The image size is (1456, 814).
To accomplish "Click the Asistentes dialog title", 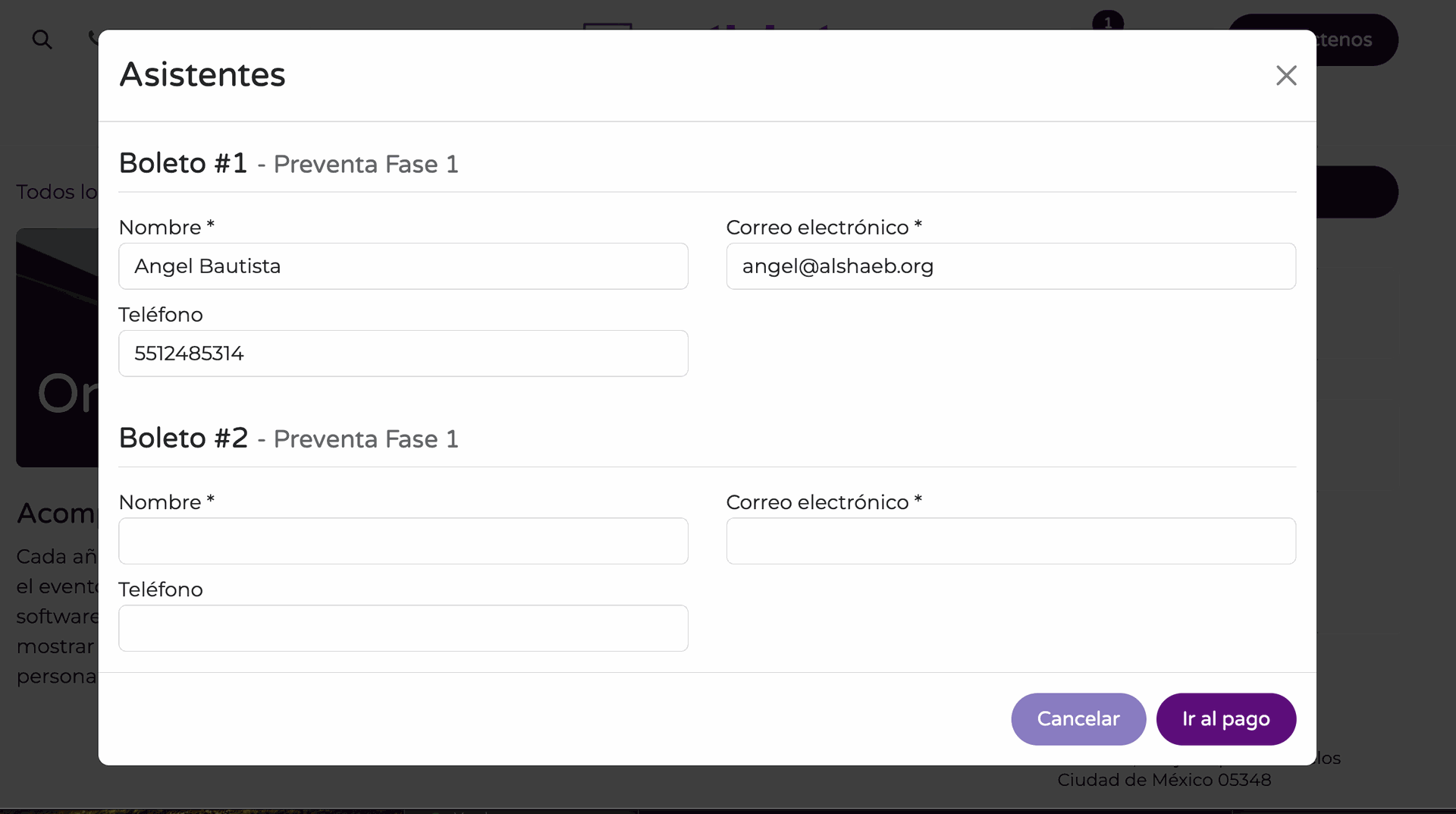I will (x=202, y=74).
